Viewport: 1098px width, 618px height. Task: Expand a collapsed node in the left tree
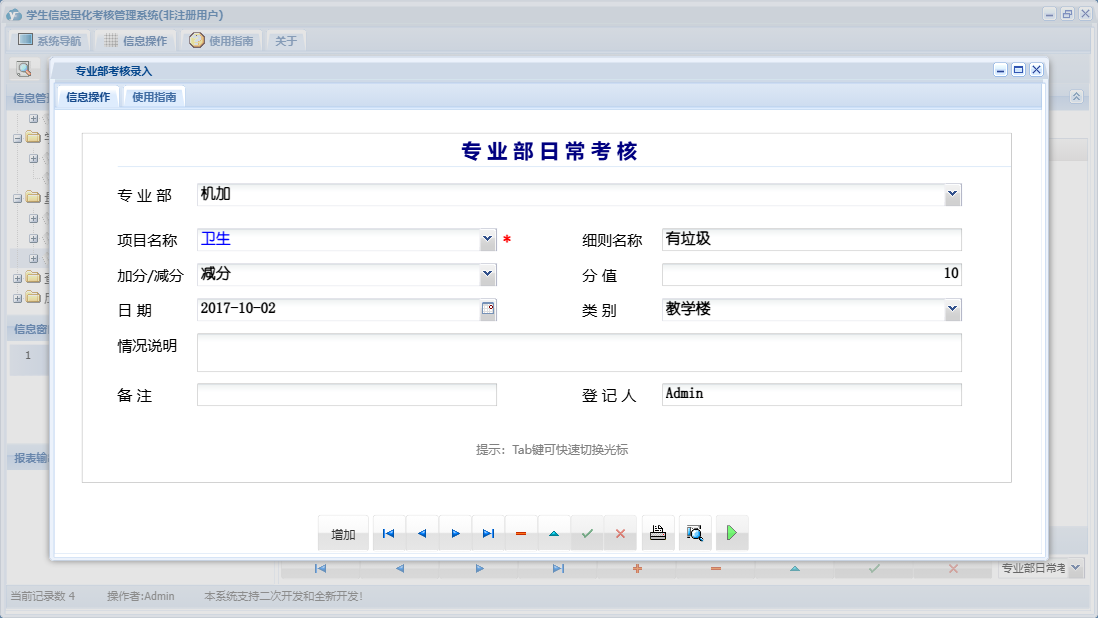coord(34,118)
